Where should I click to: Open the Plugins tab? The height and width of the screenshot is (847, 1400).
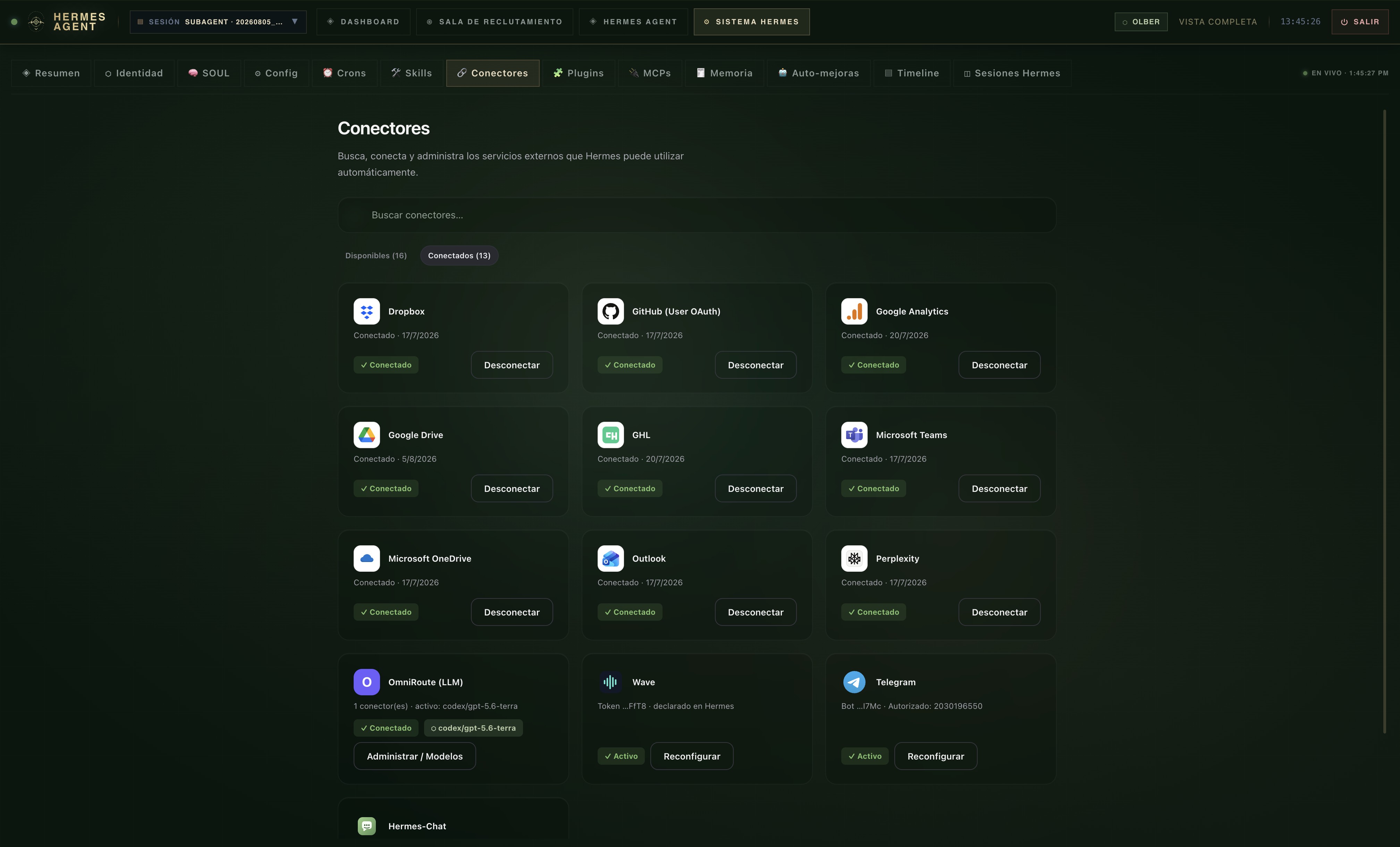coord(579,73)
